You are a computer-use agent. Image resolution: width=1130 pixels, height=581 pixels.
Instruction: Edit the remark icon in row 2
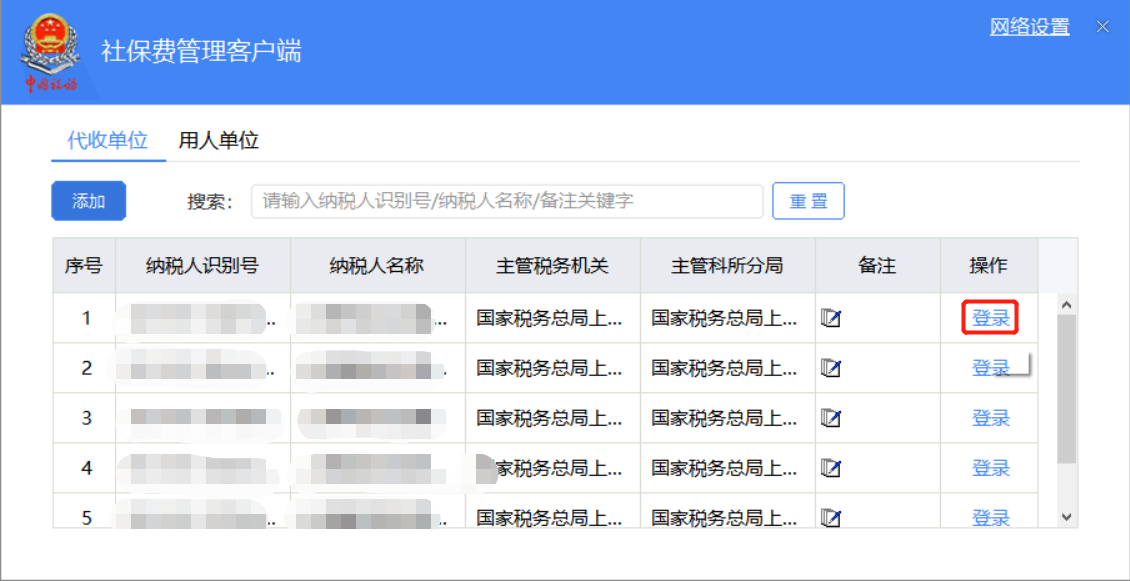coord(830,368)
